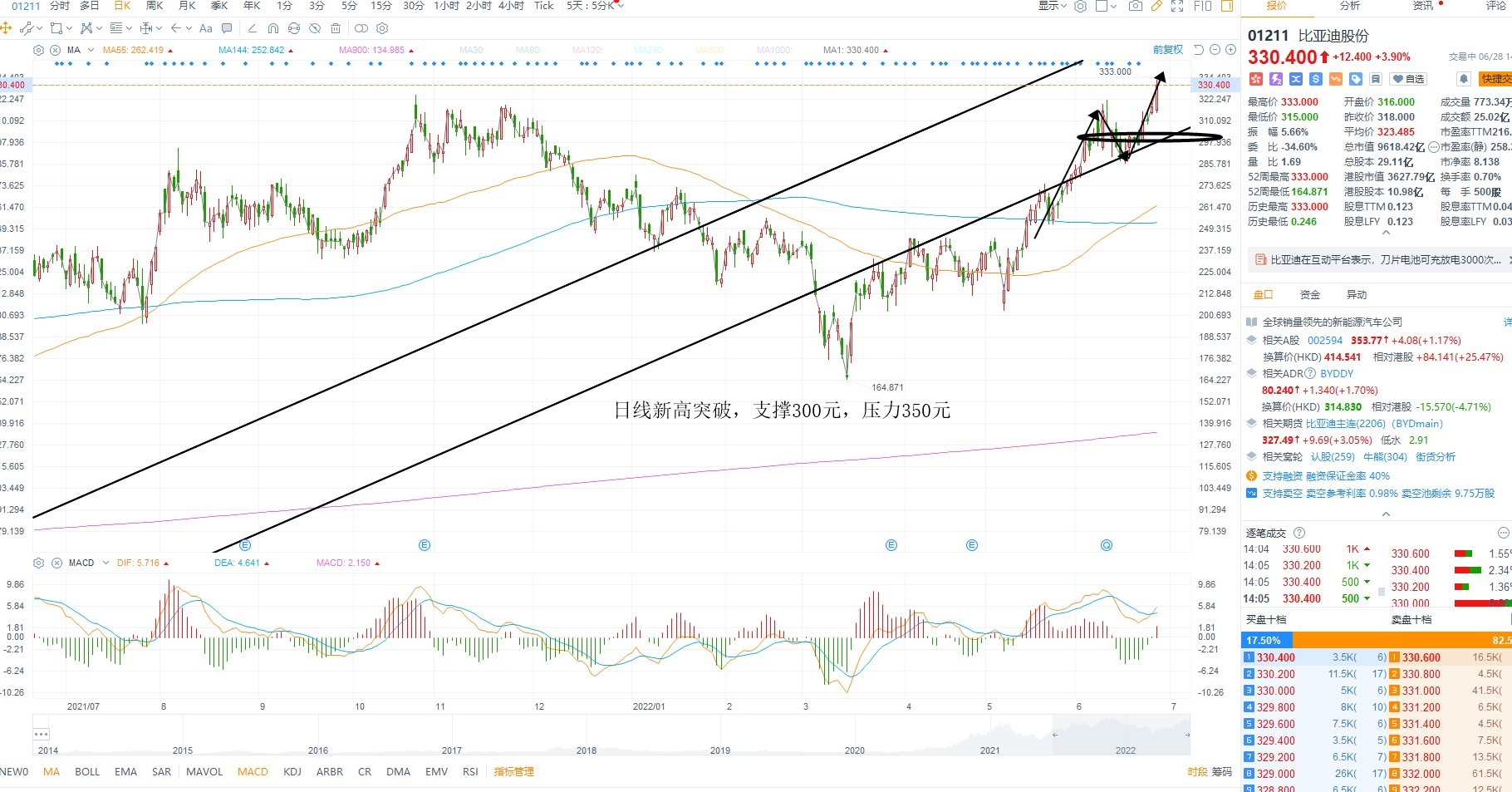The width and height of the screenshot is (1512, 792).
Task: Open the BYD news headline banner
Action: coord(1379,260)
